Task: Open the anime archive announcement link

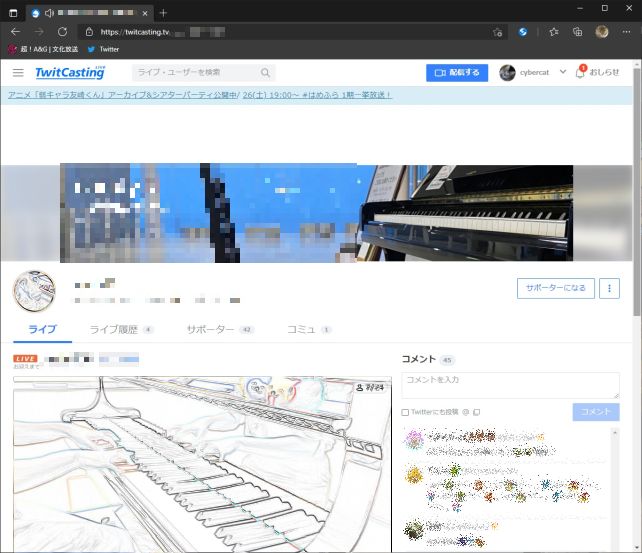Action: [122, 95]
